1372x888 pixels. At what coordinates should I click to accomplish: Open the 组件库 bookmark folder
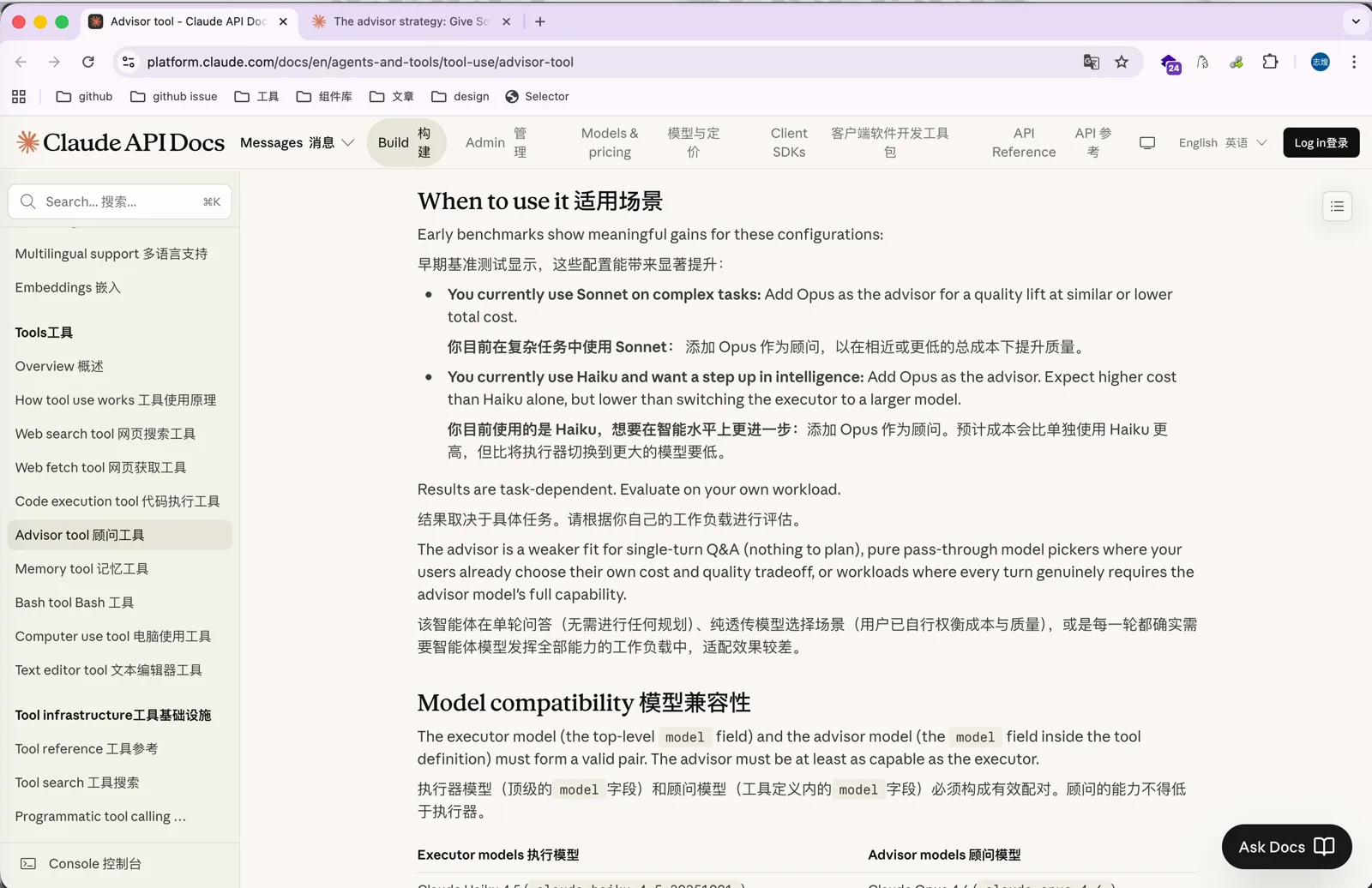324,97
